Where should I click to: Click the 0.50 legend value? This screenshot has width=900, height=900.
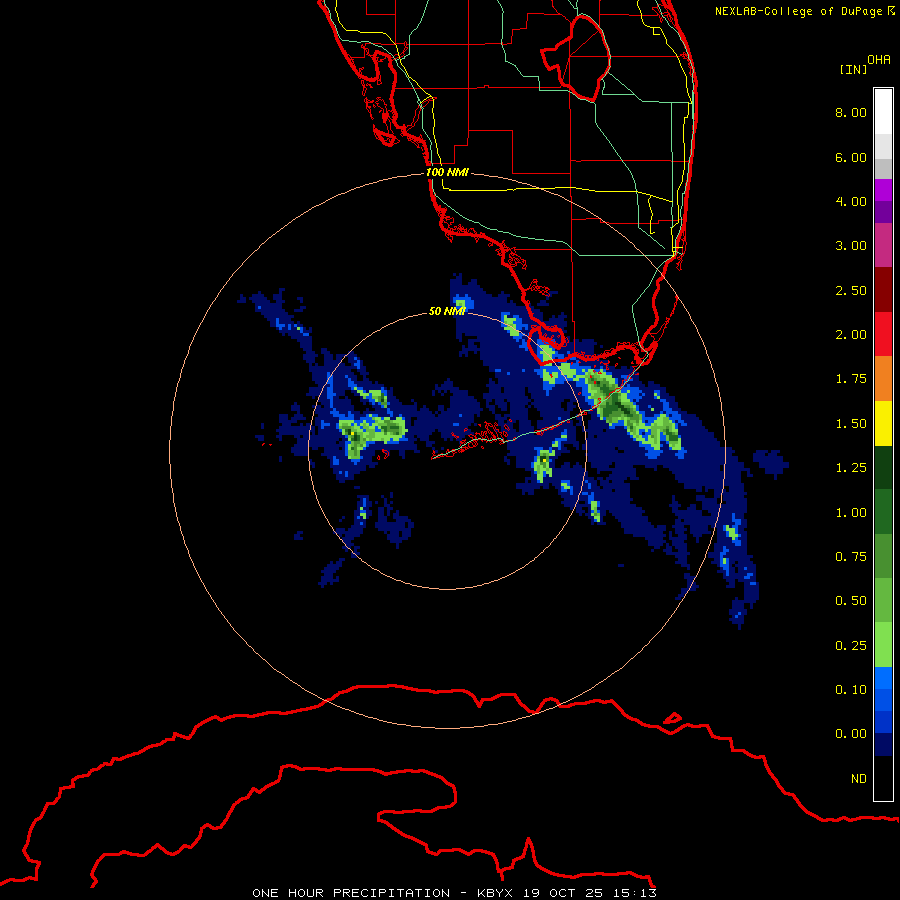[x=851, y=601]
